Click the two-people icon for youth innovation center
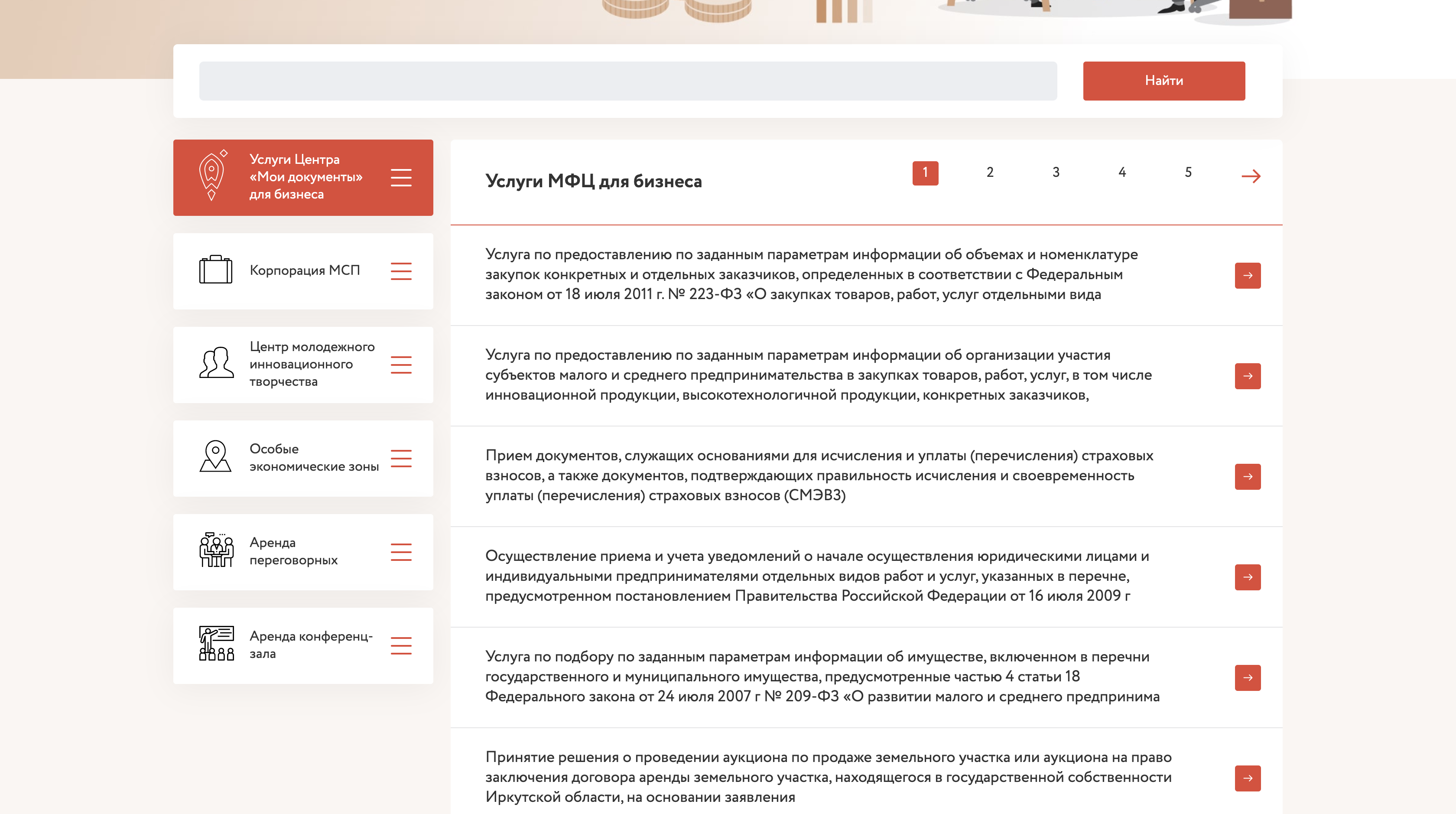This screenshot has width=1456, height=814. [x=216, y=363]
